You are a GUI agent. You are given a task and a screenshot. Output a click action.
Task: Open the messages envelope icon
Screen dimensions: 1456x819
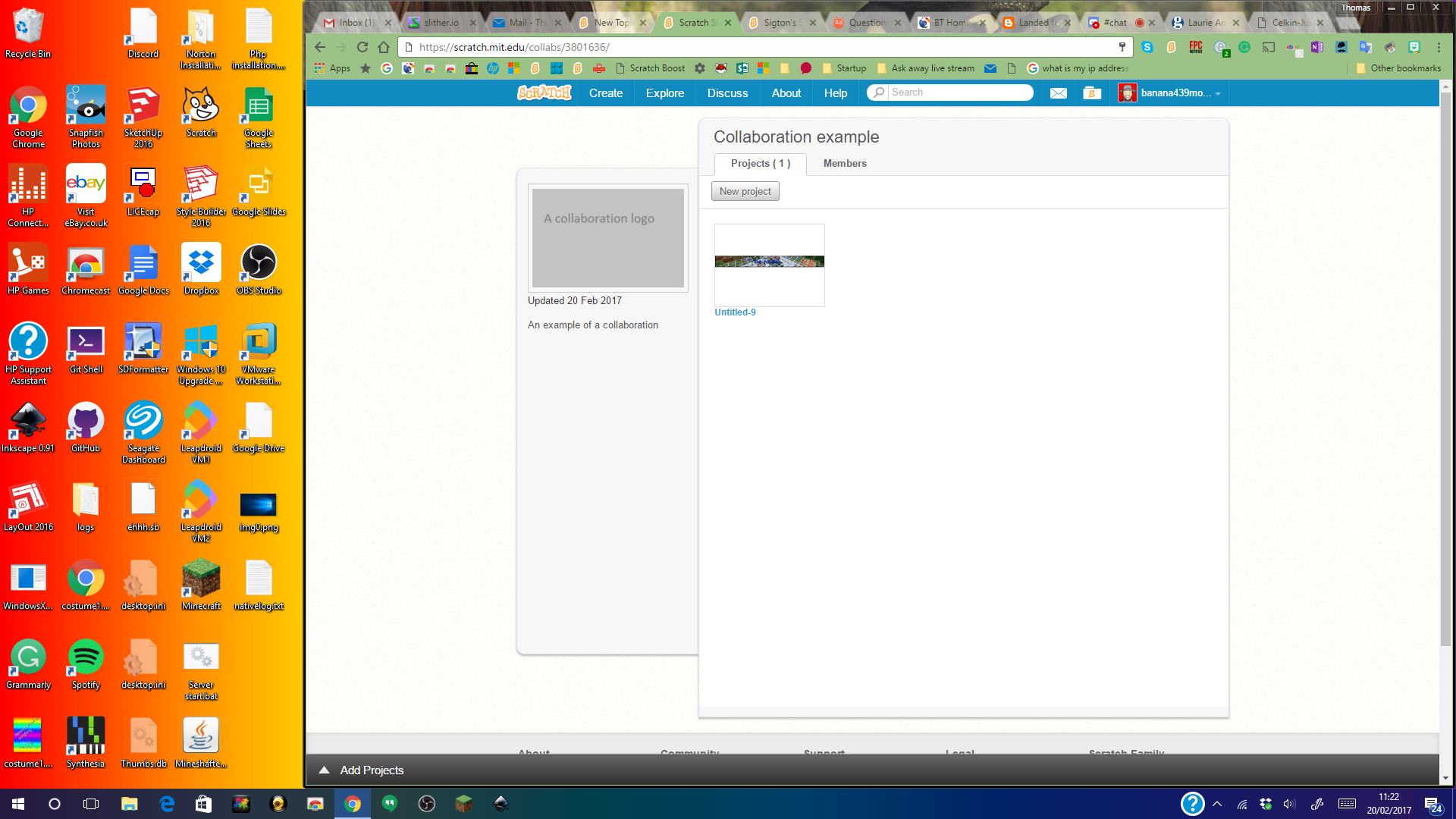pyautogui.click(x=1058, y=93)
